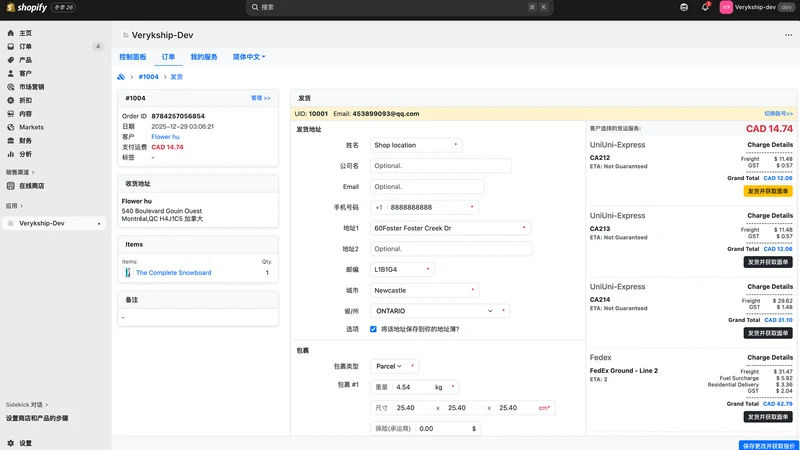Click the three-dot more actions menu
Screen dimensions: 800x450
[788, 35]
